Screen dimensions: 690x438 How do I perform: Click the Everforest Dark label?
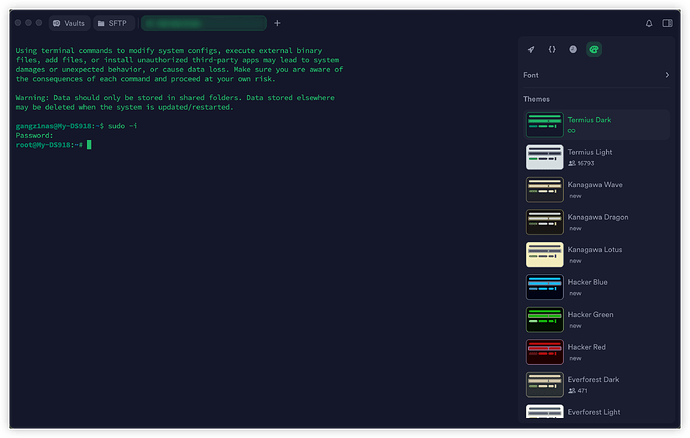point(593,379)
